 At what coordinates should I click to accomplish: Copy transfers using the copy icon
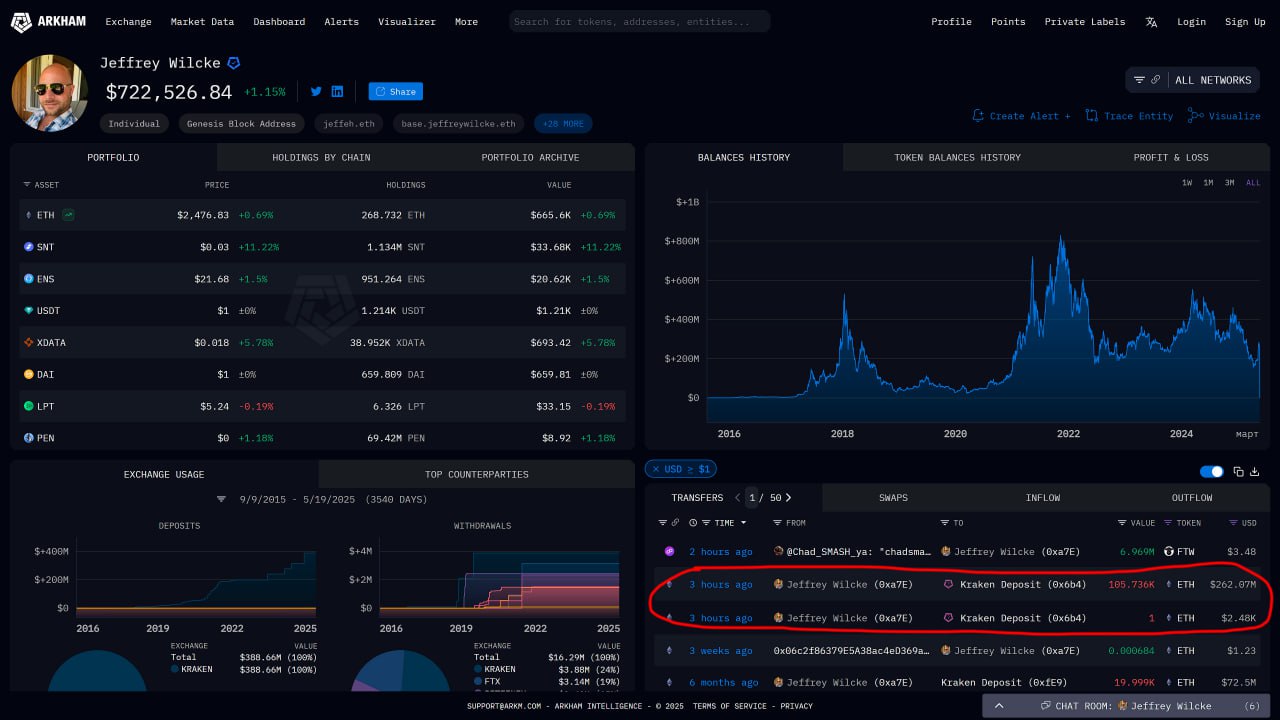[x=1238, y=471]
